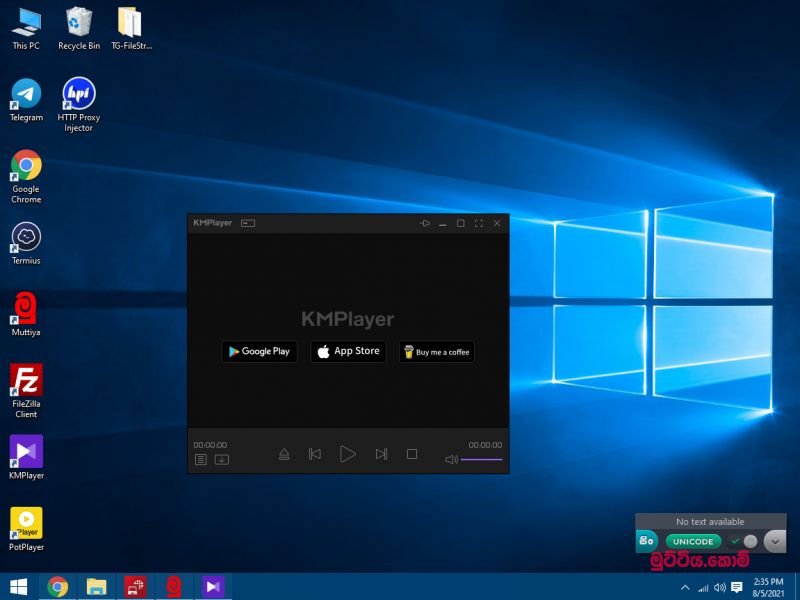Viewport: 800px width, 600px height.
Task: Skip to the previous track in KMPlayer
Action: point(315,454)
